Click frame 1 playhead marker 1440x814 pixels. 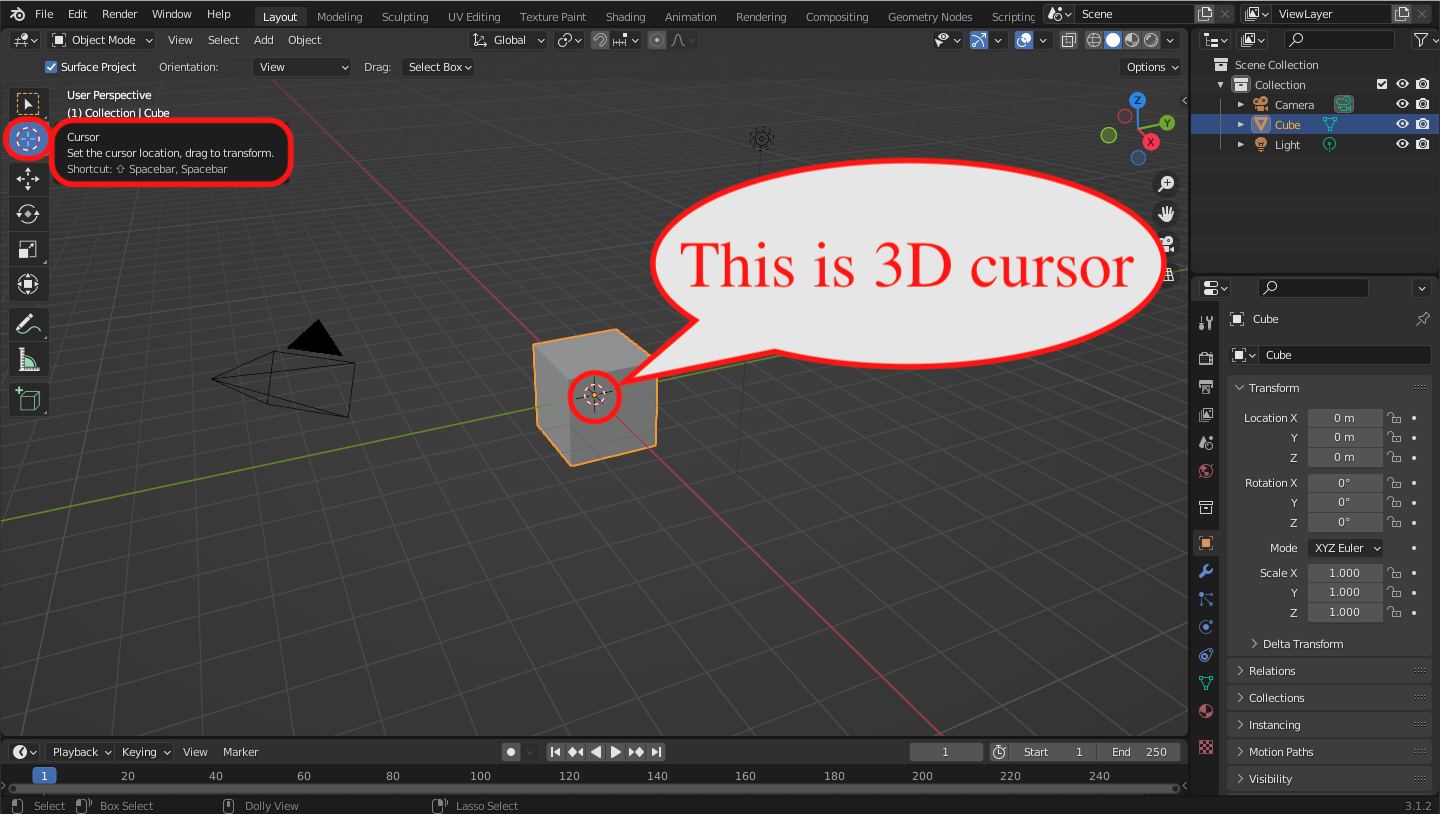tap(44, 775)
